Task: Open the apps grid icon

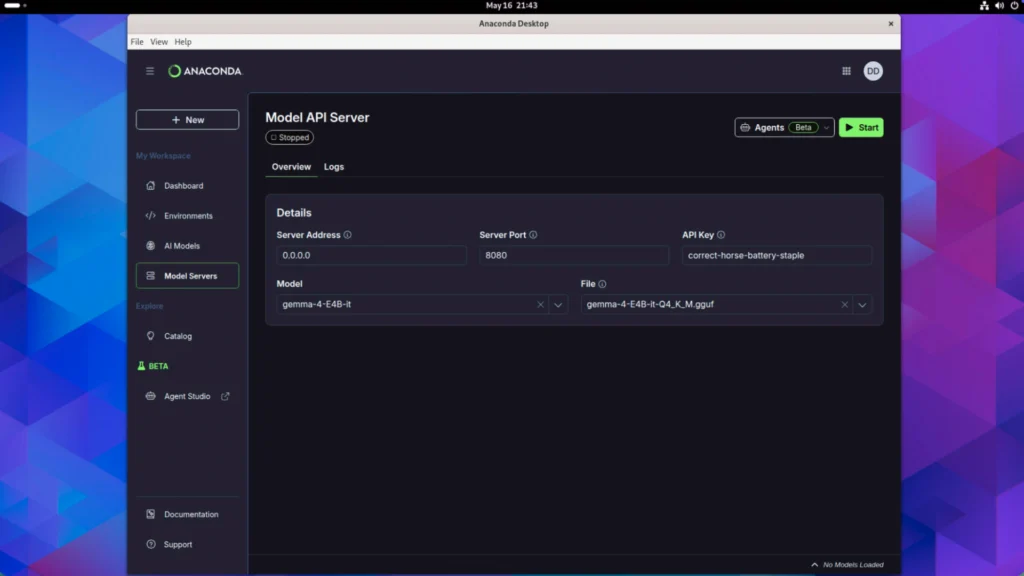Action: [x=846, y=71]
